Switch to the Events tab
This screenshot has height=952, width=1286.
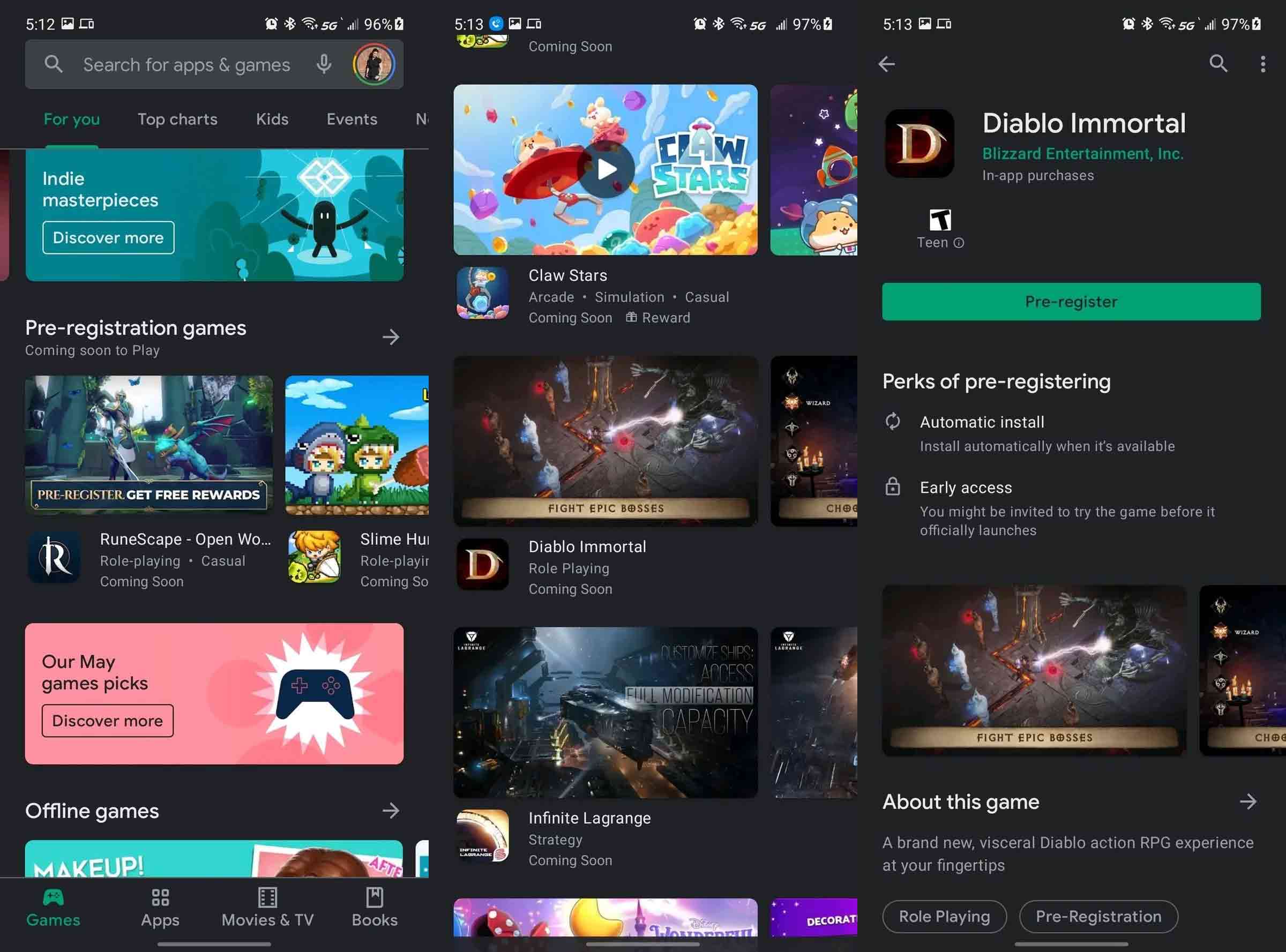[352, 119]
